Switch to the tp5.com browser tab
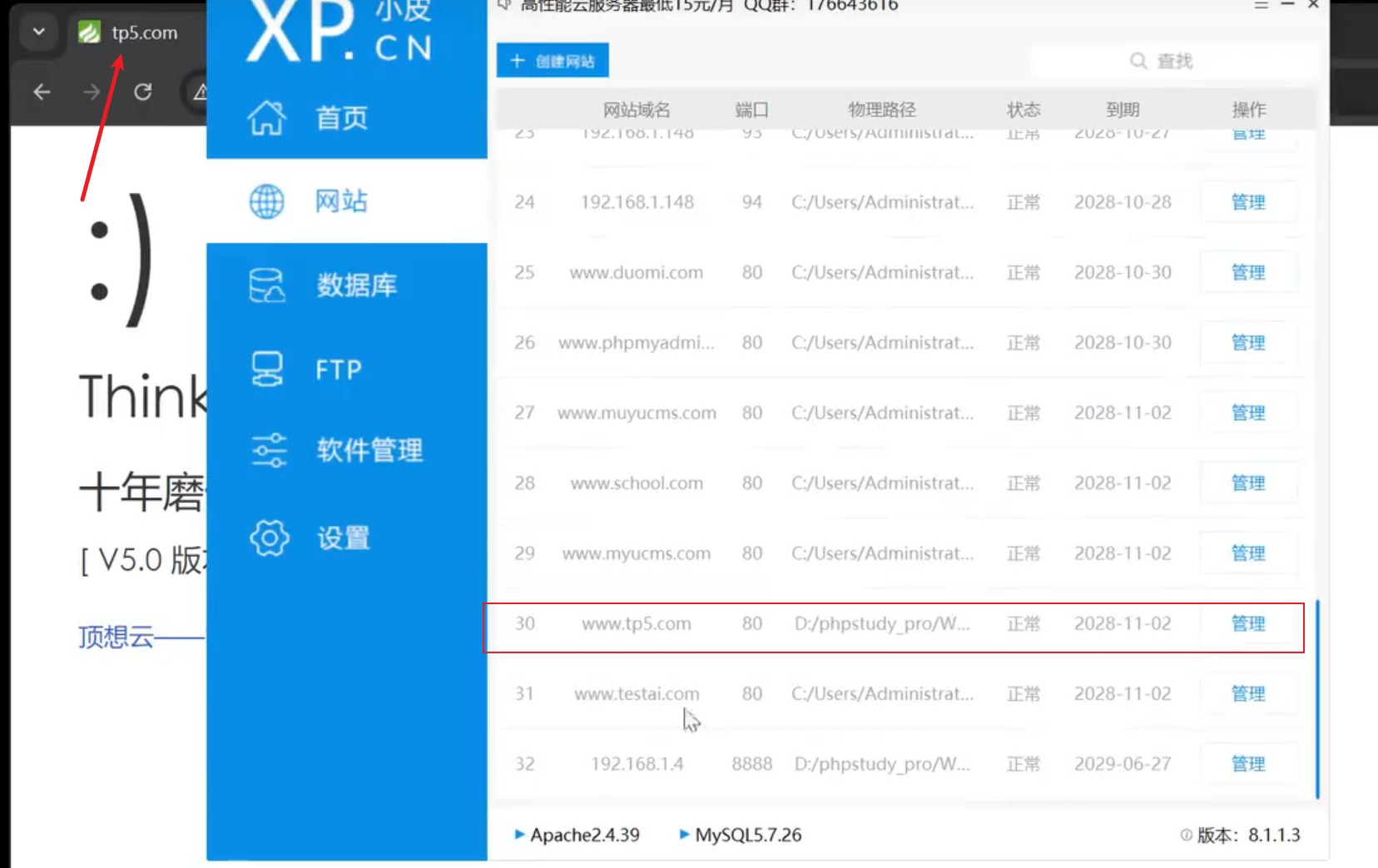Viewport: 1378px width, 868px height. point(133,32)
